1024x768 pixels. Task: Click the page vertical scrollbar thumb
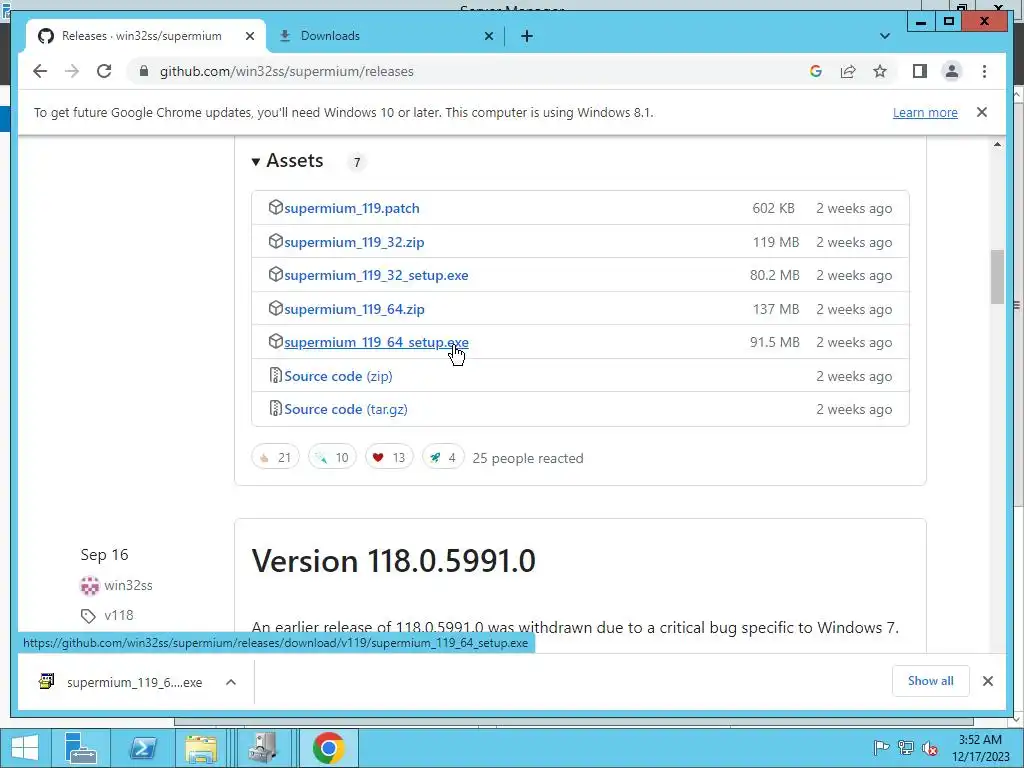click(x=997, y=276)
